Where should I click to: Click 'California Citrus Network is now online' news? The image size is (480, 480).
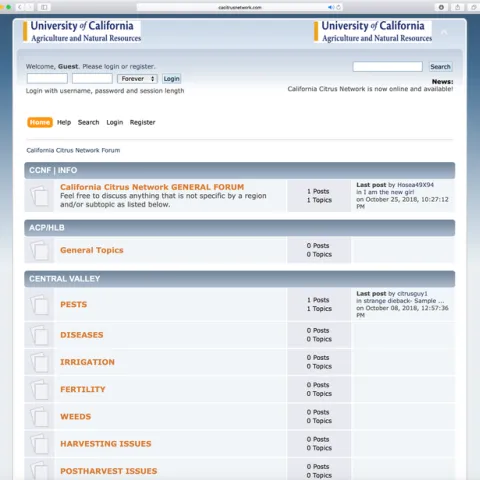[370, 89]
